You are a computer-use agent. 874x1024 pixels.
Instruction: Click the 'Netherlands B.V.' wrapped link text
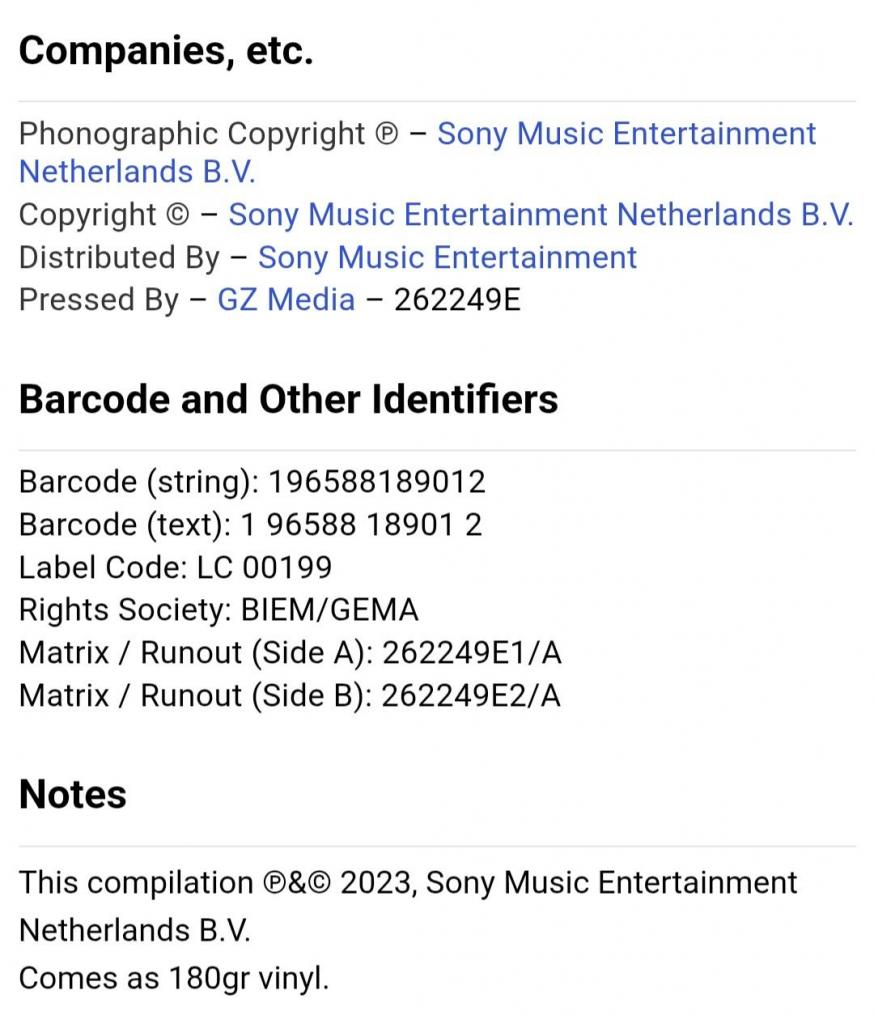tap(137, 172)
